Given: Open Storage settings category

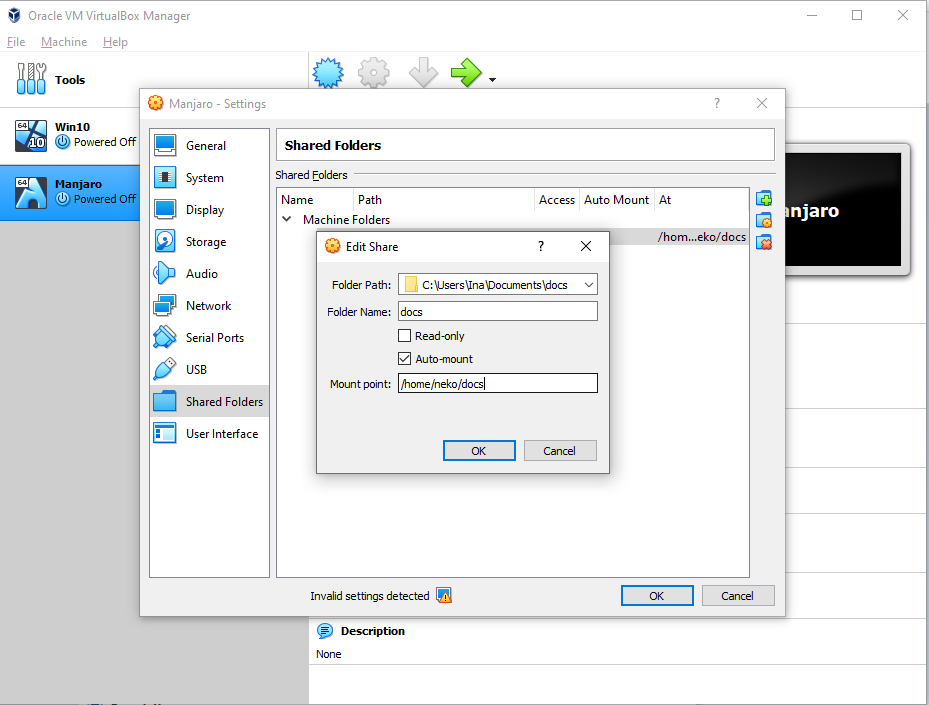Looking at the screenshot, I should click(209, 241).
